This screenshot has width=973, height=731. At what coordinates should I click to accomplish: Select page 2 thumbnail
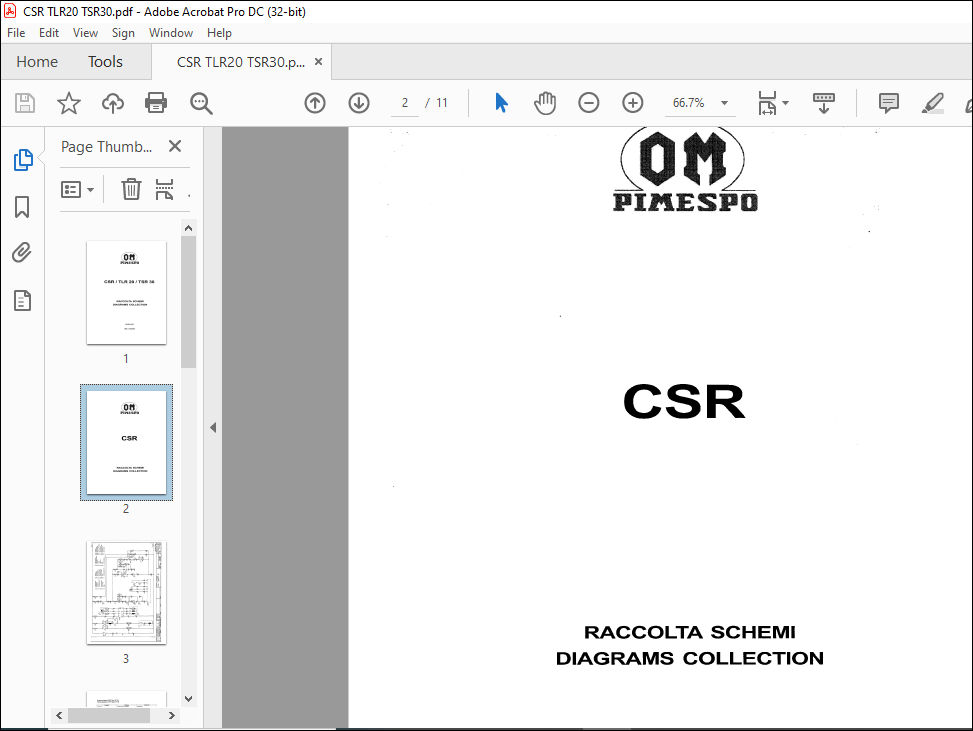pyautogui.click(x=127, y=442)
